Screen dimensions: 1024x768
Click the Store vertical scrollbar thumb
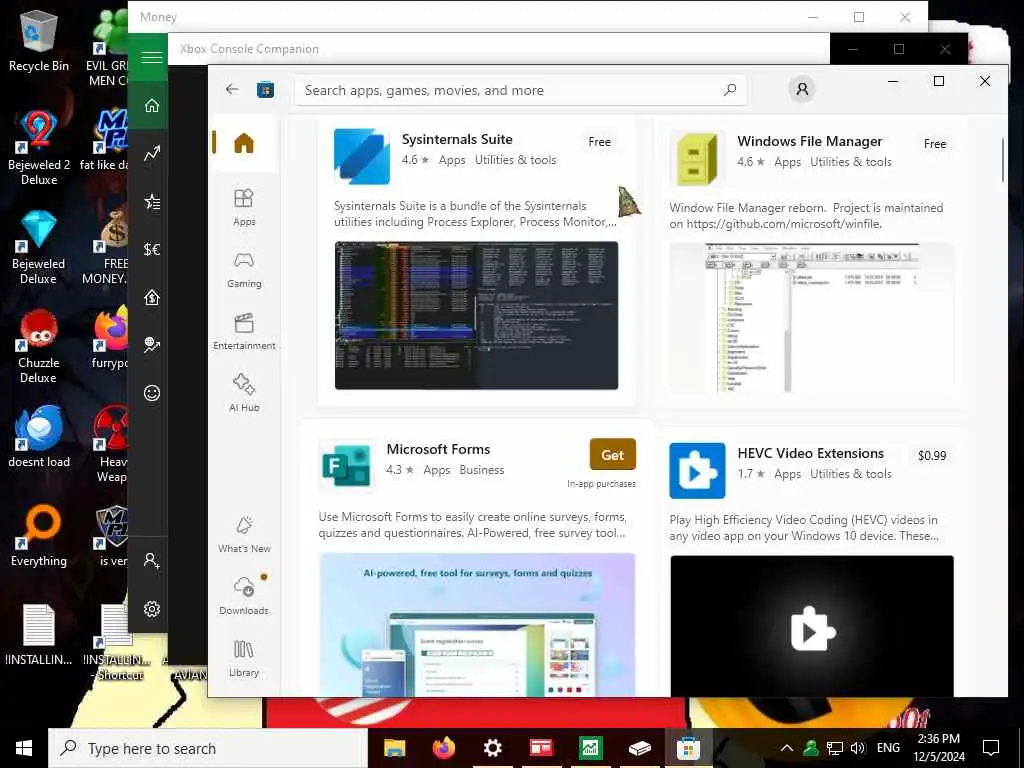pyautogui.click(x=1002, y=159)
